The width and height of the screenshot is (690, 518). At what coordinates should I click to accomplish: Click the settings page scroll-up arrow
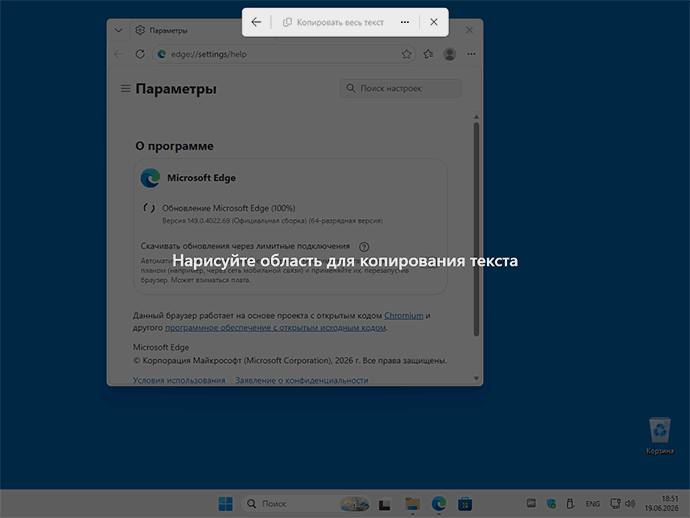476,117
